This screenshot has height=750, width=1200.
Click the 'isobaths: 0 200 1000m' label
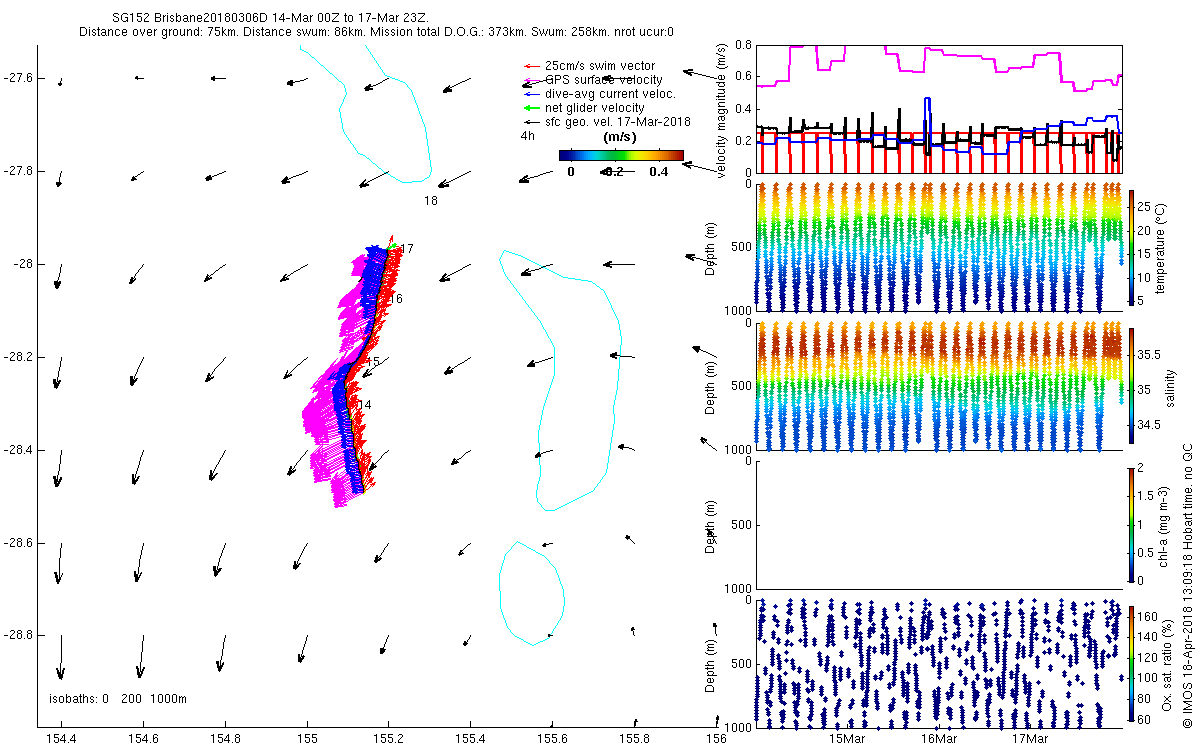click(118, 698)
